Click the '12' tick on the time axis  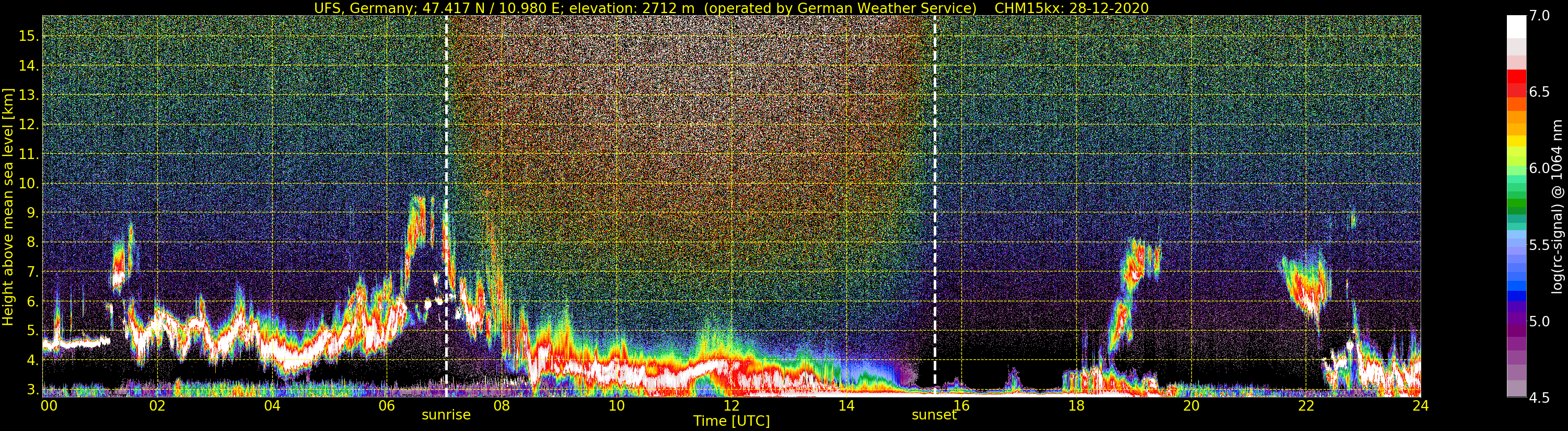[x=731, y=405]
